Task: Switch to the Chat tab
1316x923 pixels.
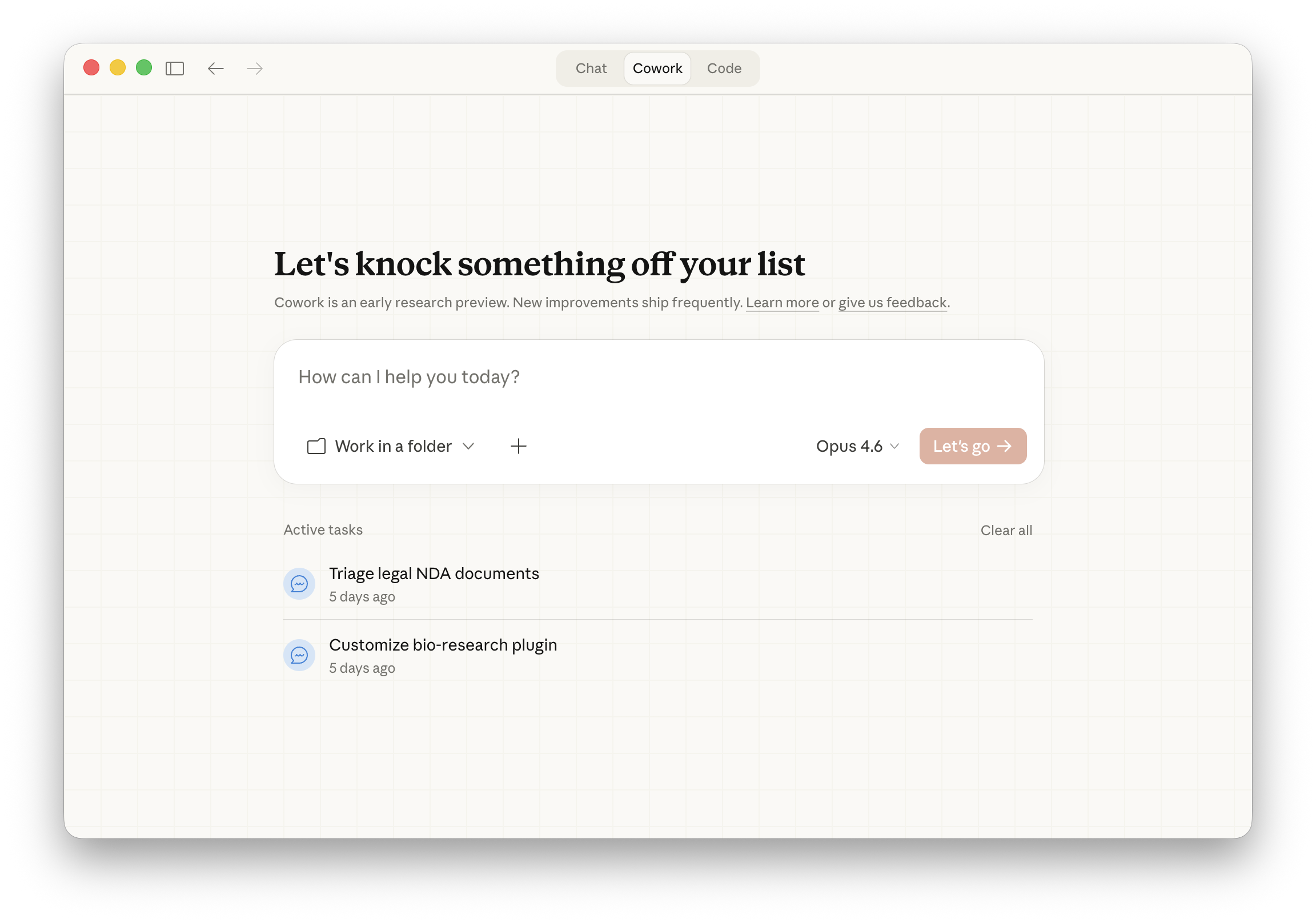Action: (x=591, y=68)
